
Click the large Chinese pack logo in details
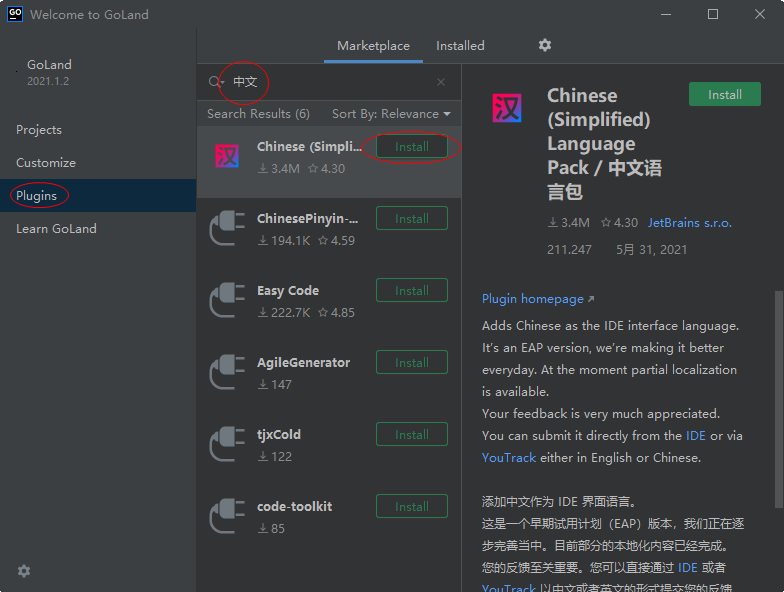507,108
